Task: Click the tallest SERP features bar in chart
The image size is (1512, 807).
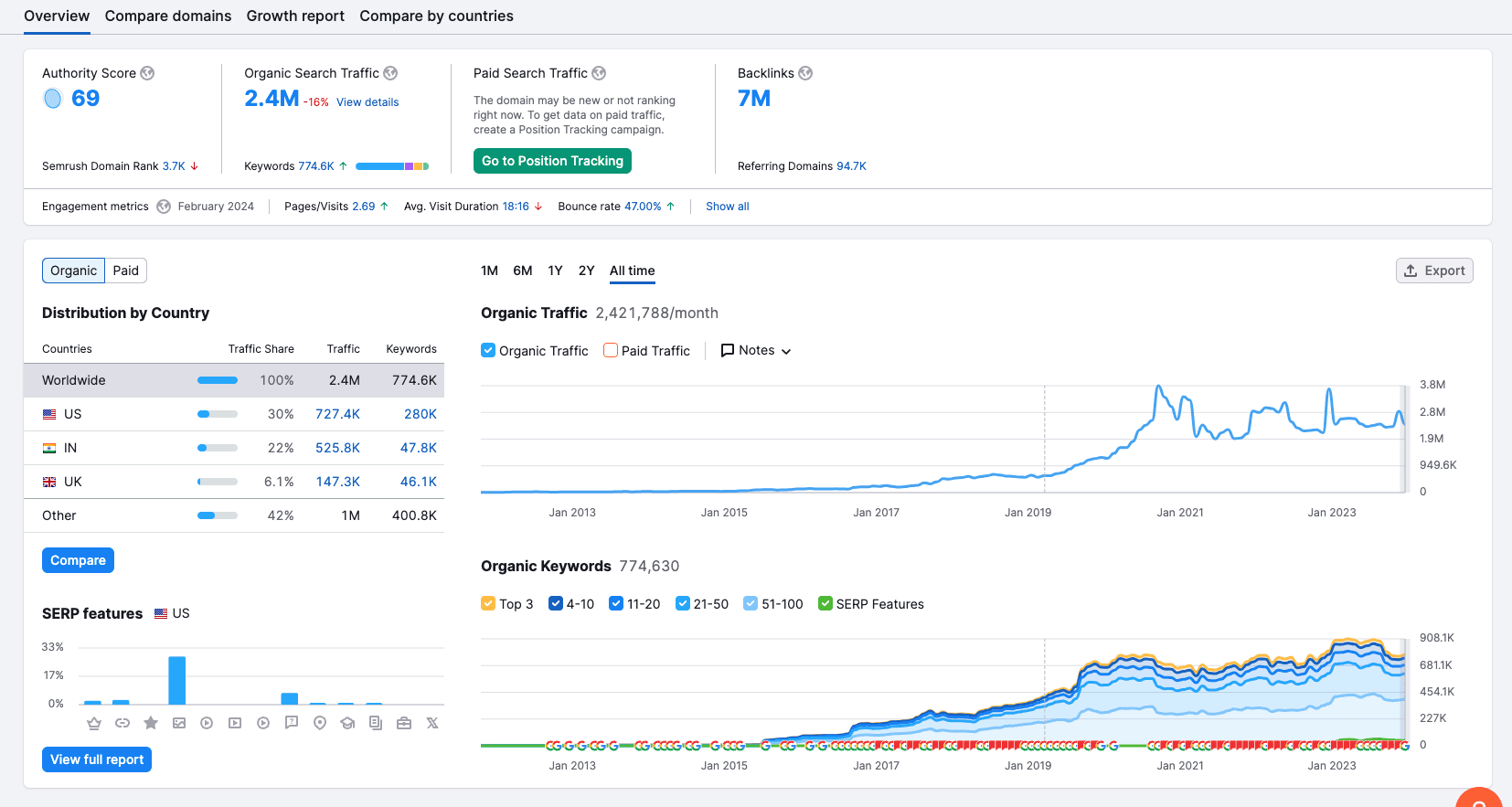Action: pos(177,680)
